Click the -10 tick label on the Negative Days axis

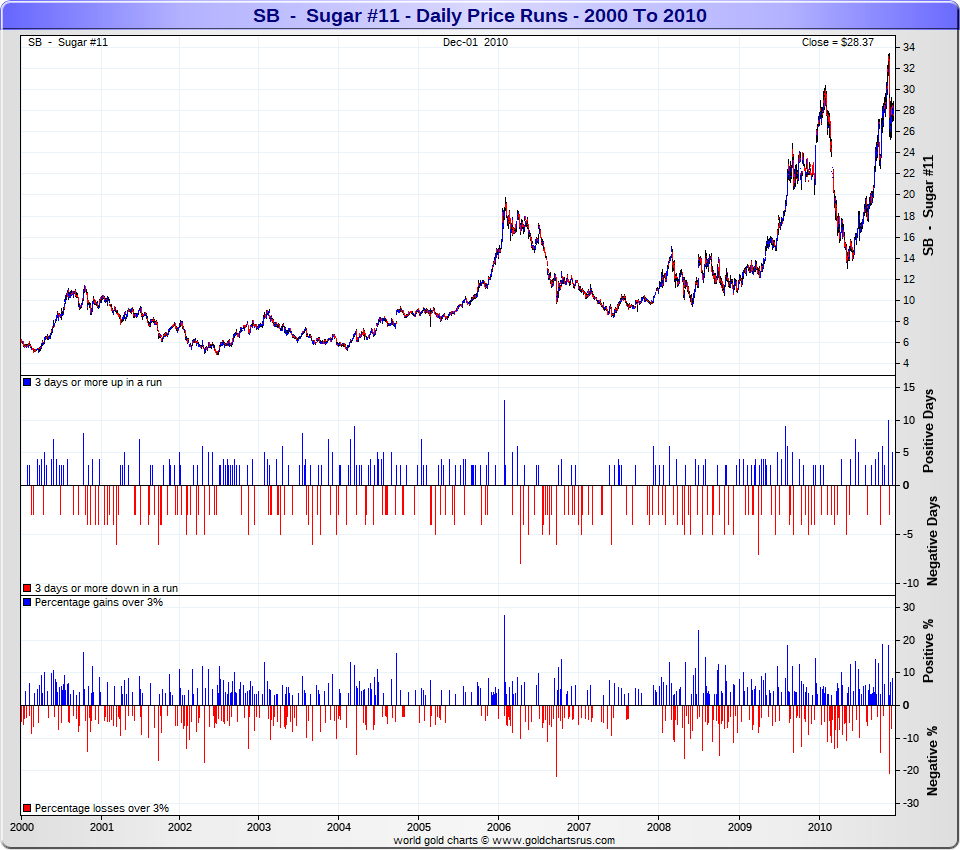point(911,583)
